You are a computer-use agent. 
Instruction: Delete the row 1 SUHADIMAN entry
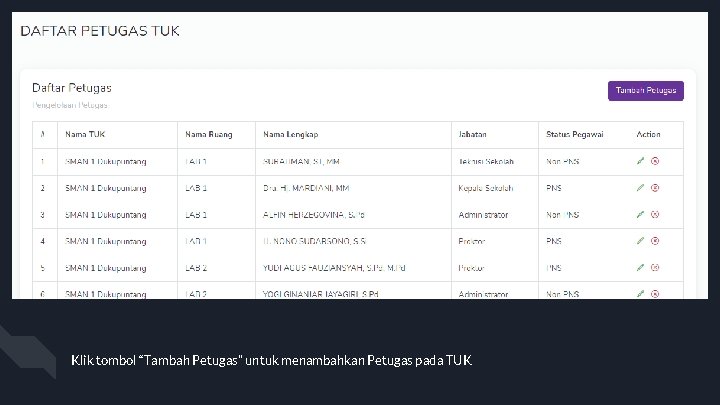click(655, 161)
